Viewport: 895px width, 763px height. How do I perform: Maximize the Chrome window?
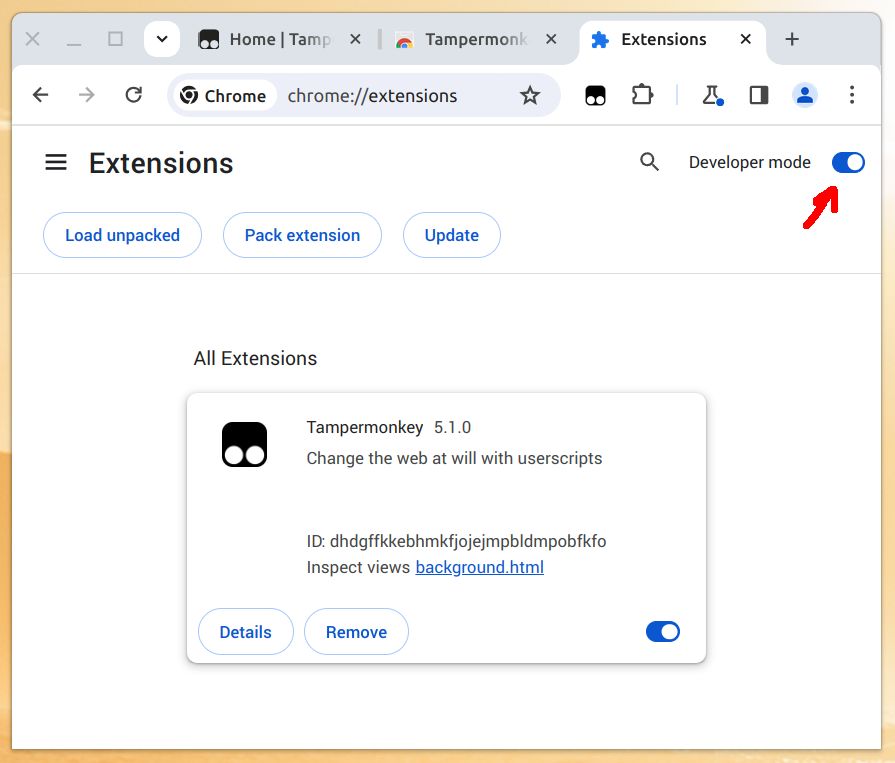(x=115, y=39)
